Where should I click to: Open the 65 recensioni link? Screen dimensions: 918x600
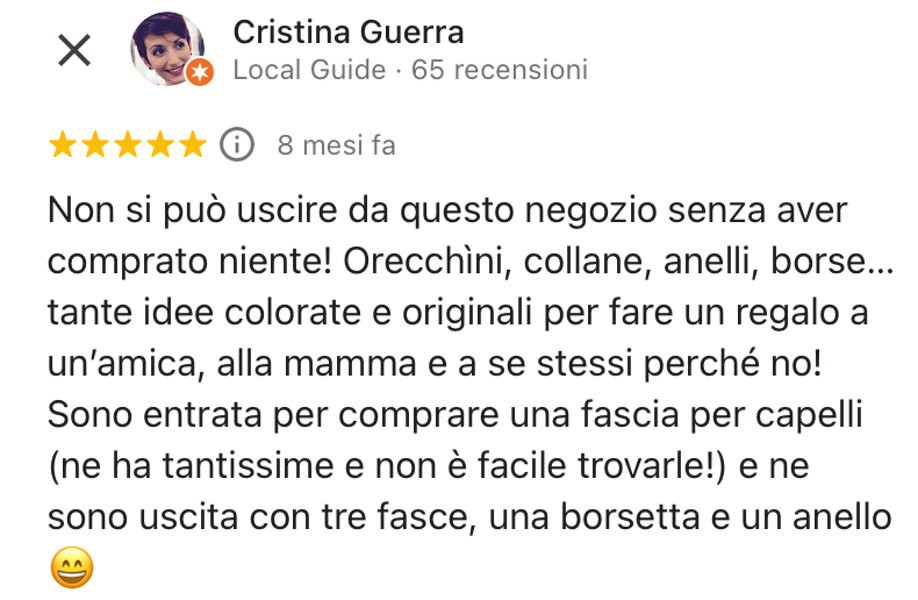pos(500,70)
